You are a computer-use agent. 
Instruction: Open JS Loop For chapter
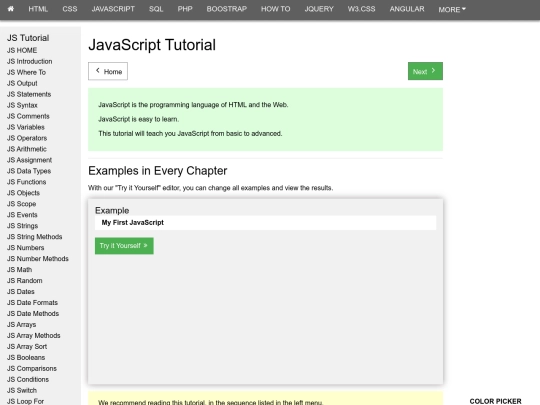pos(25,401)
